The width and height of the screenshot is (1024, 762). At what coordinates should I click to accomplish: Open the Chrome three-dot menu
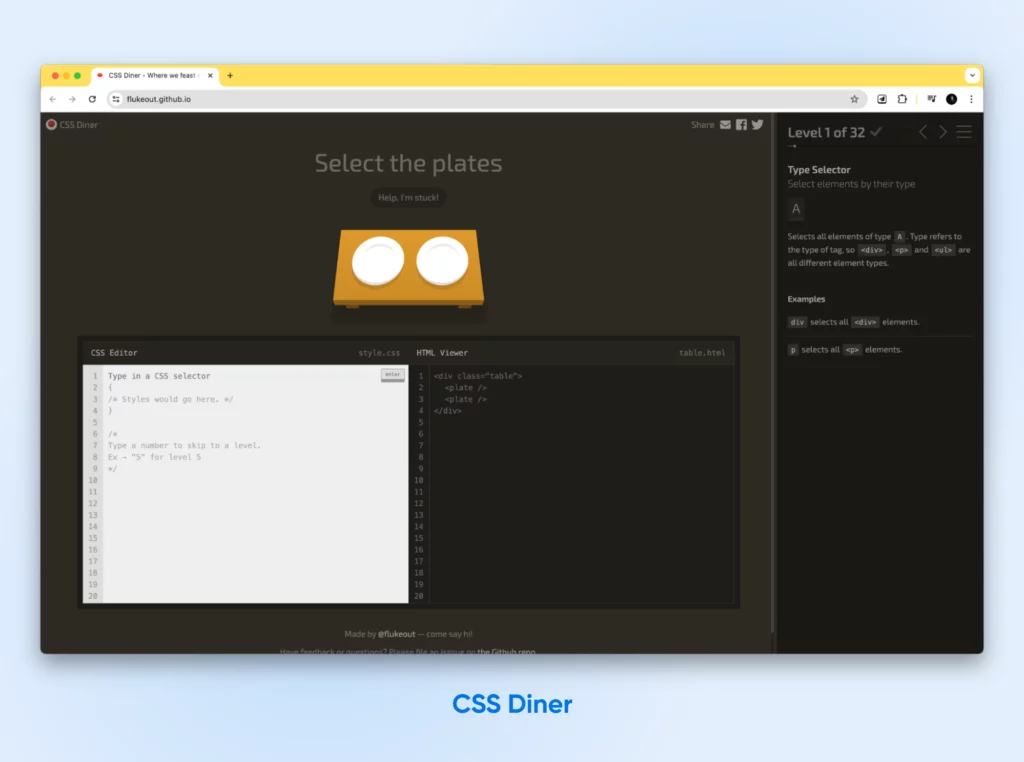click(x=971, y=100)
